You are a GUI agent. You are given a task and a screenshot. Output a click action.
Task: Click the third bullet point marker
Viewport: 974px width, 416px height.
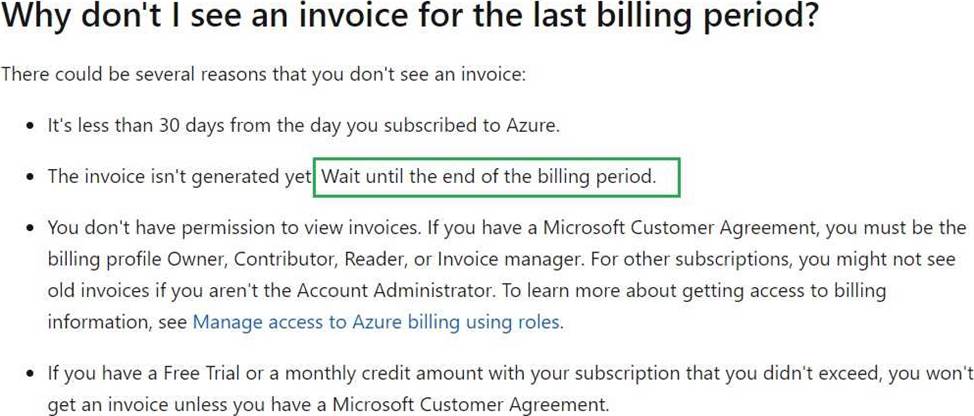point(30,229)
